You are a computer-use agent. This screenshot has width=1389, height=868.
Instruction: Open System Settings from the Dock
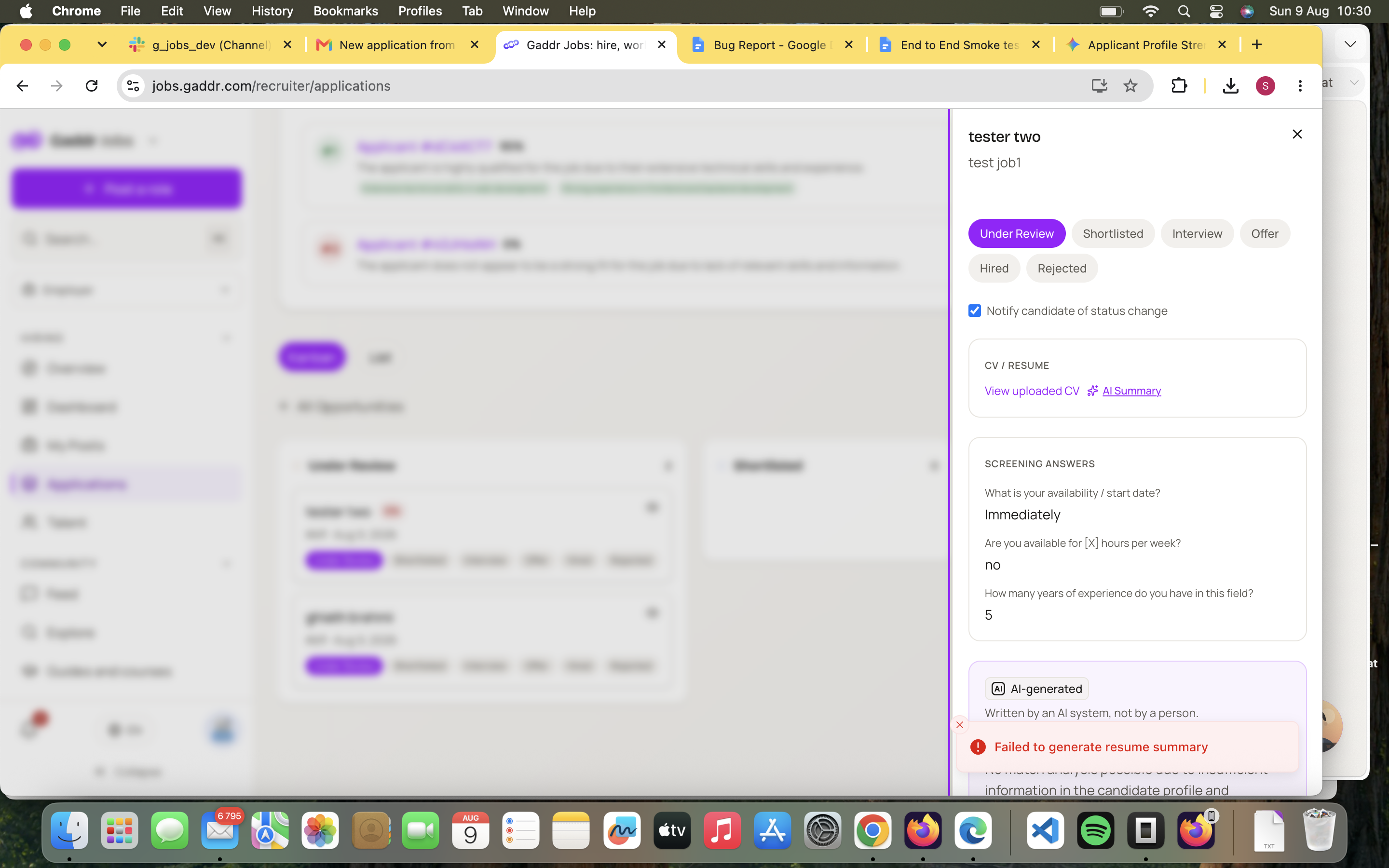tap(822, 831)
